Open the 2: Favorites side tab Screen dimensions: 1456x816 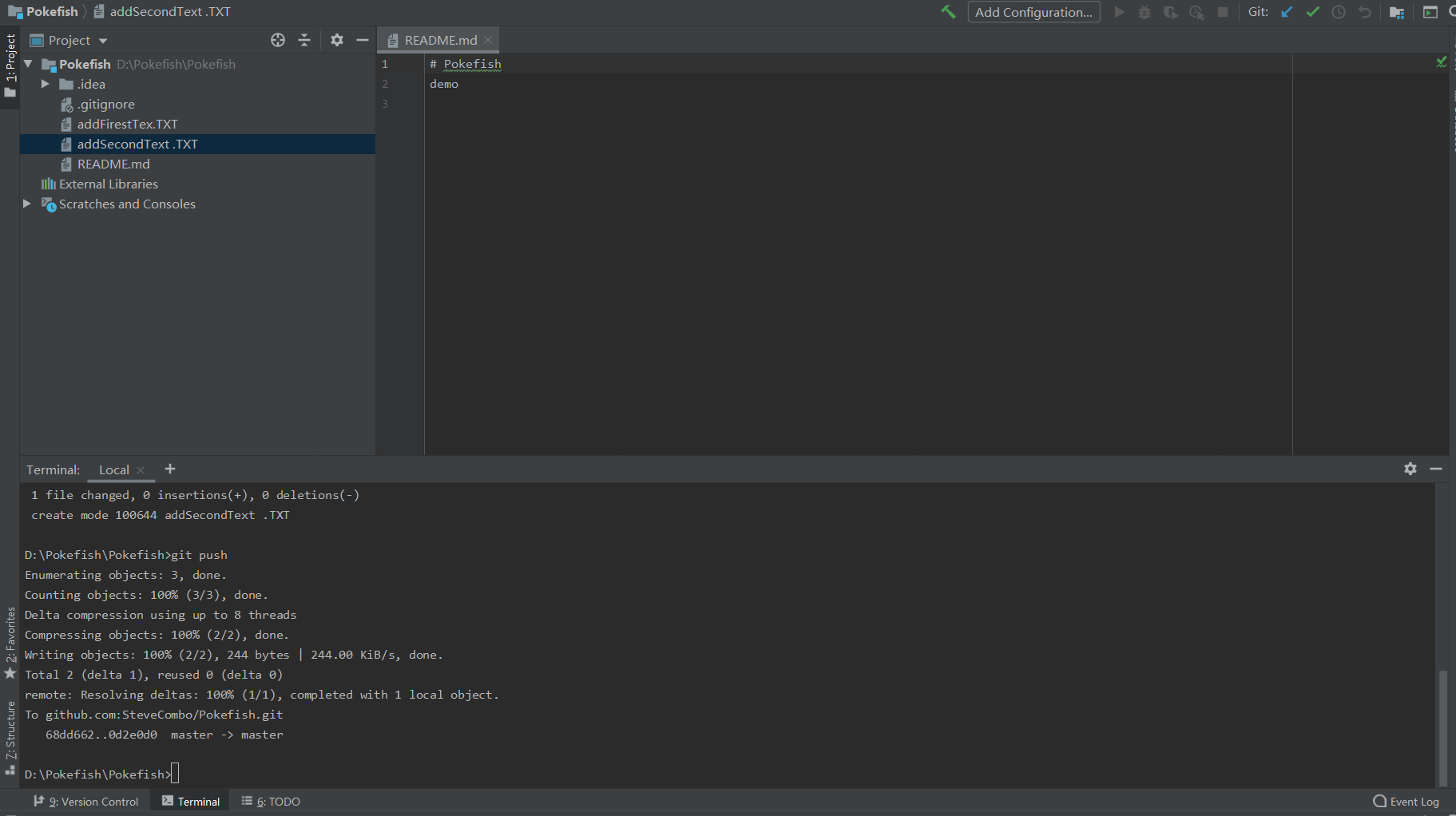point(10,644)
